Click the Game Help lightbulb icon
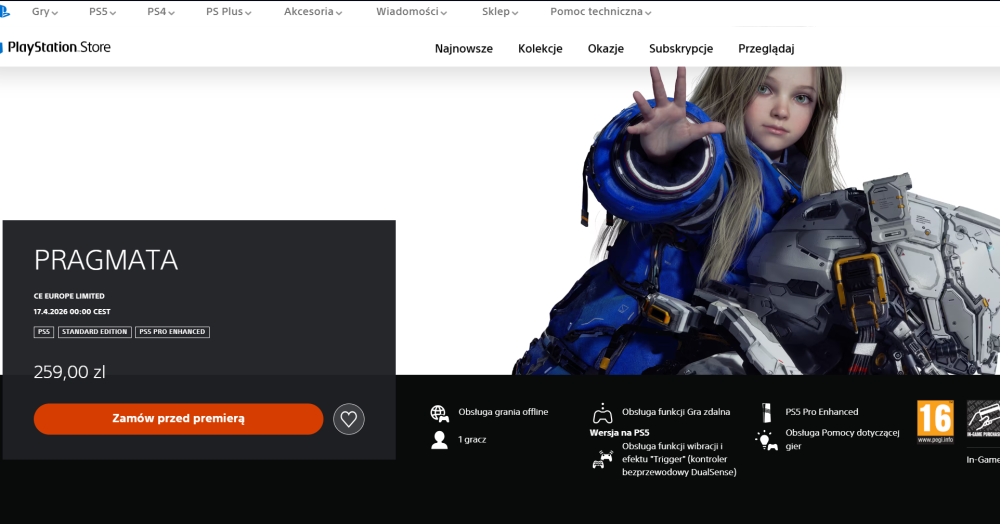 (x=766, y=439)
